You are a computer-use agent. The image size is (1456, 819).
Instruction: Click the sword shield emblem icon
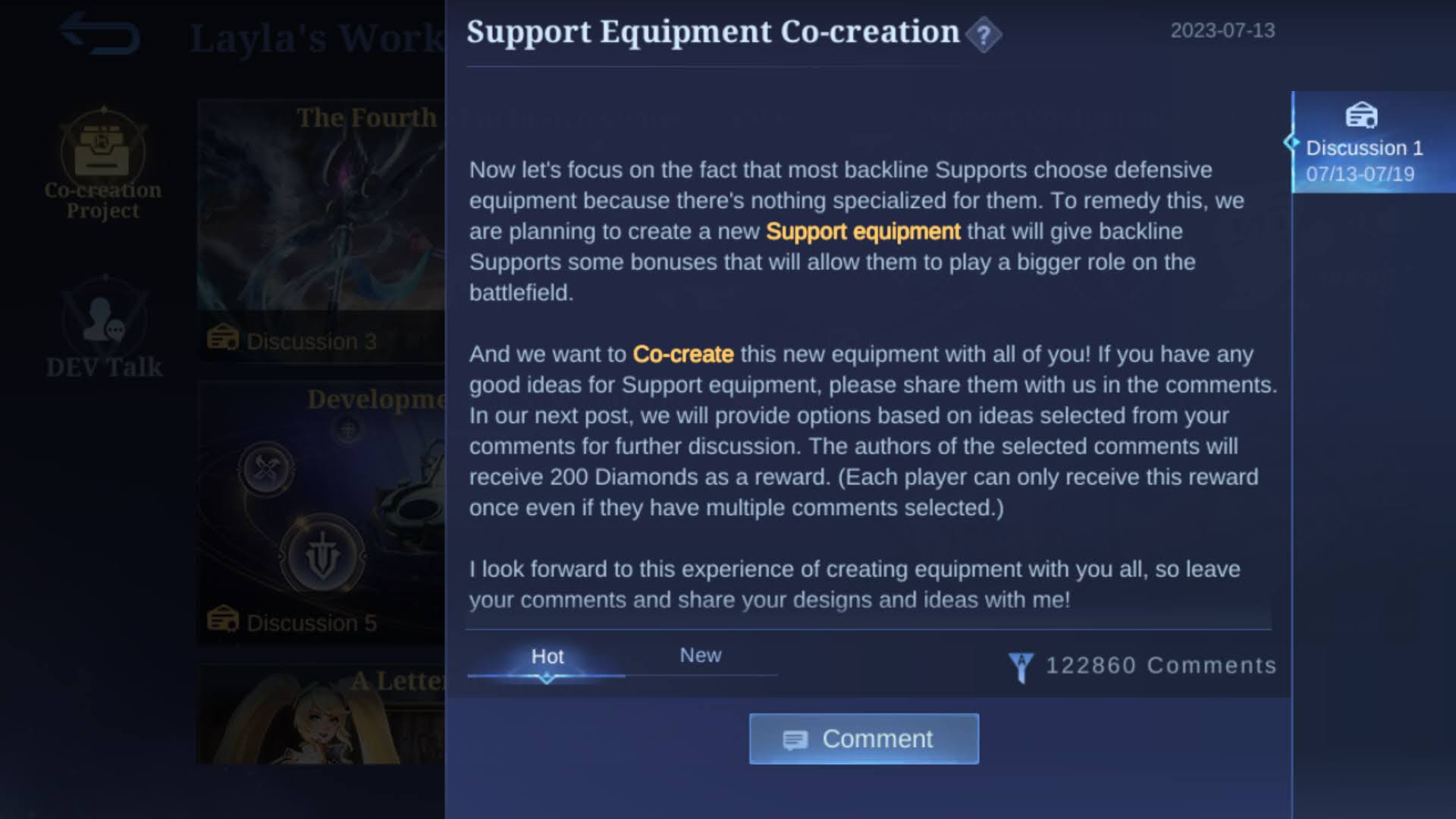323,557
